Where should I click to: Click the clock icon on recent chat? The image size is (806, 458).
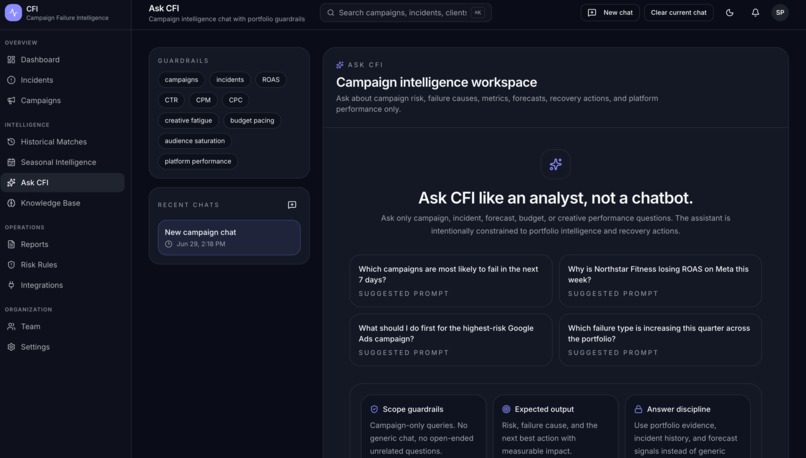click(x=169, y=244)
